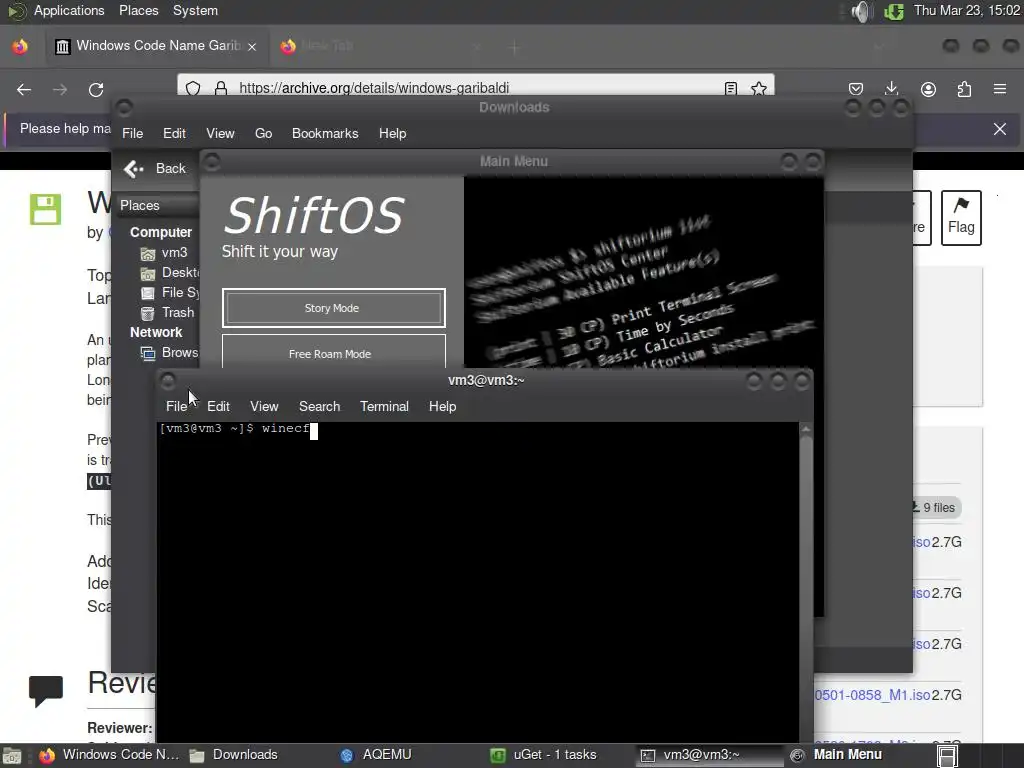
Task: Open Help menu in Downloads window
Action: [x=392, y=133]
